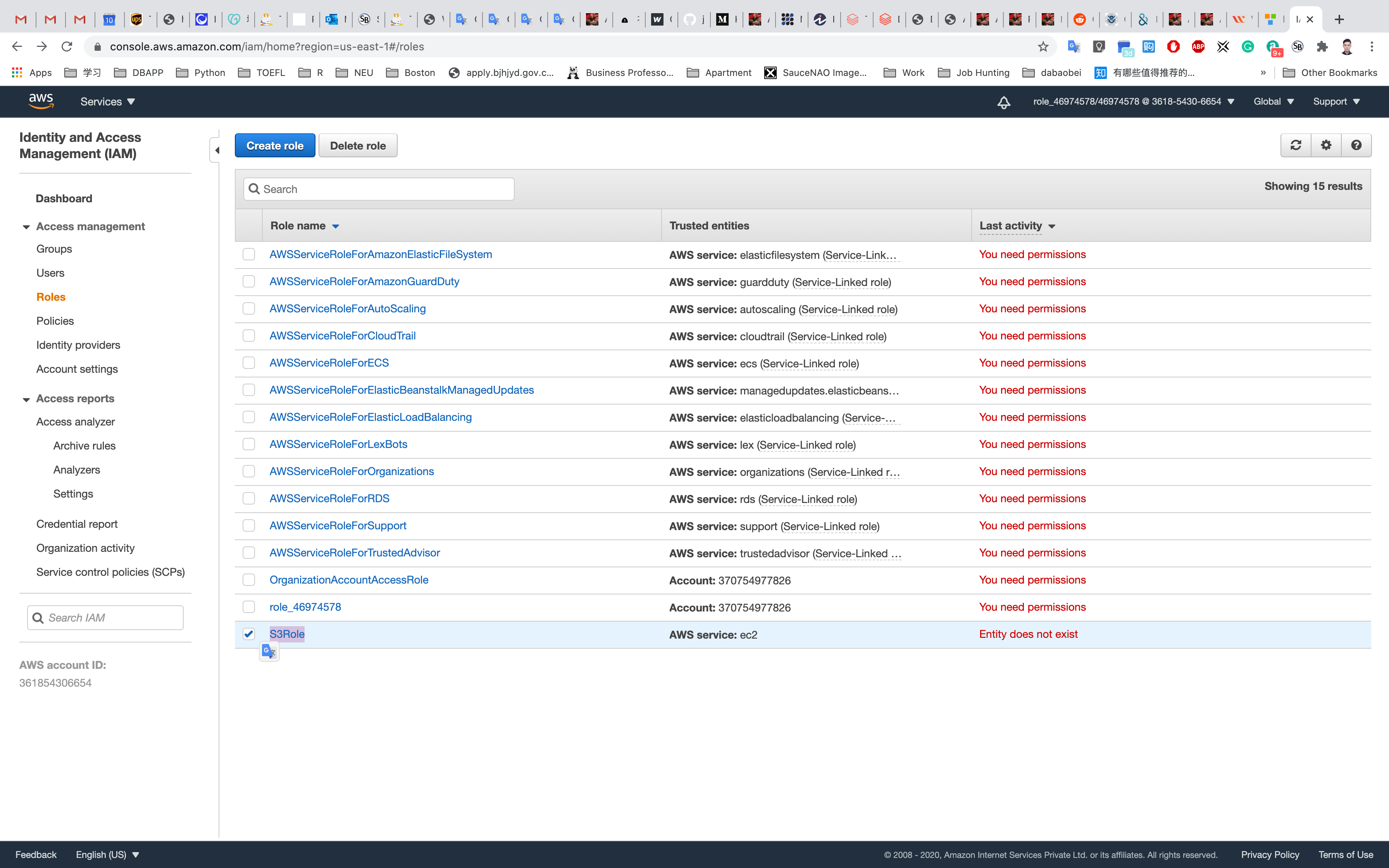Image resolution: width=1389 pixels, height=868 pixels.
Task: Click the Google Translate popup icon
Action: point(269,651)
